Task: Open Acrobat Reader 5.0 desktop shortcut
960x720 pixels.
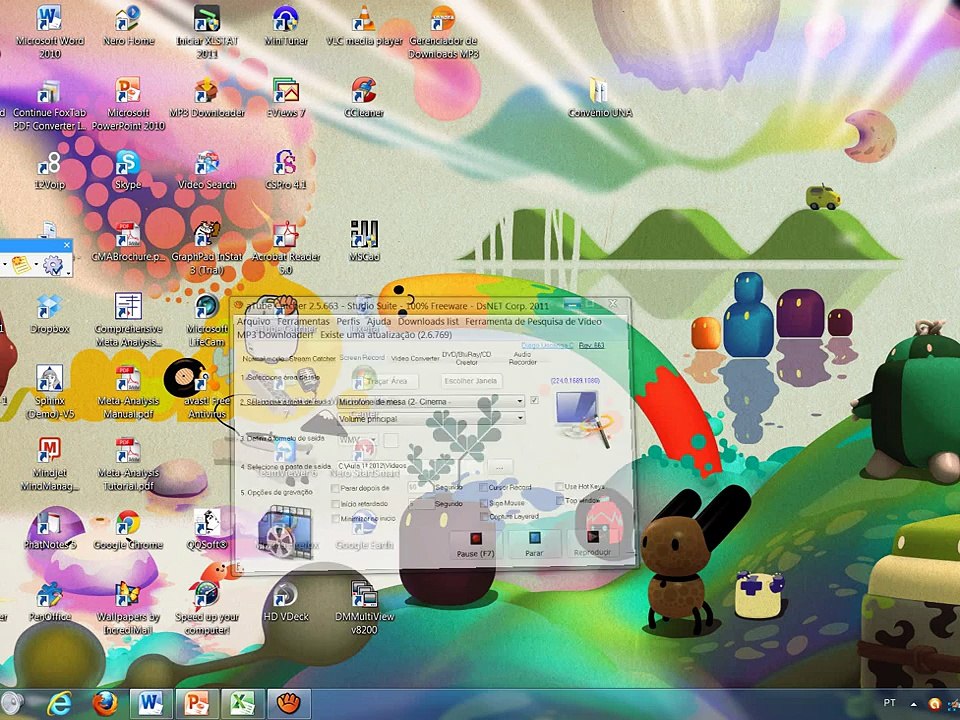Action: pos(285,248)
